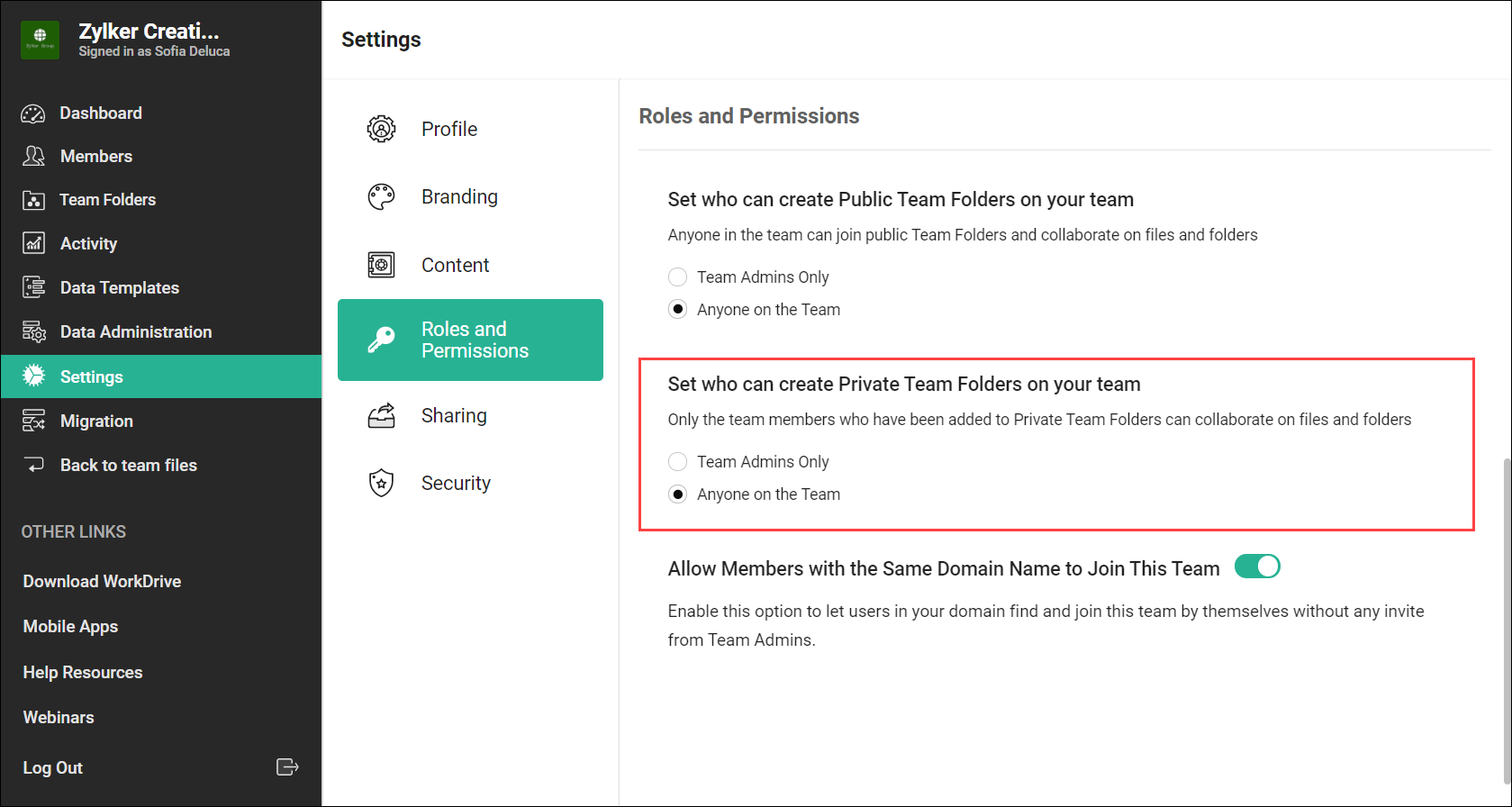Click the Team Folders icon in sidebar

pos(33,200)
